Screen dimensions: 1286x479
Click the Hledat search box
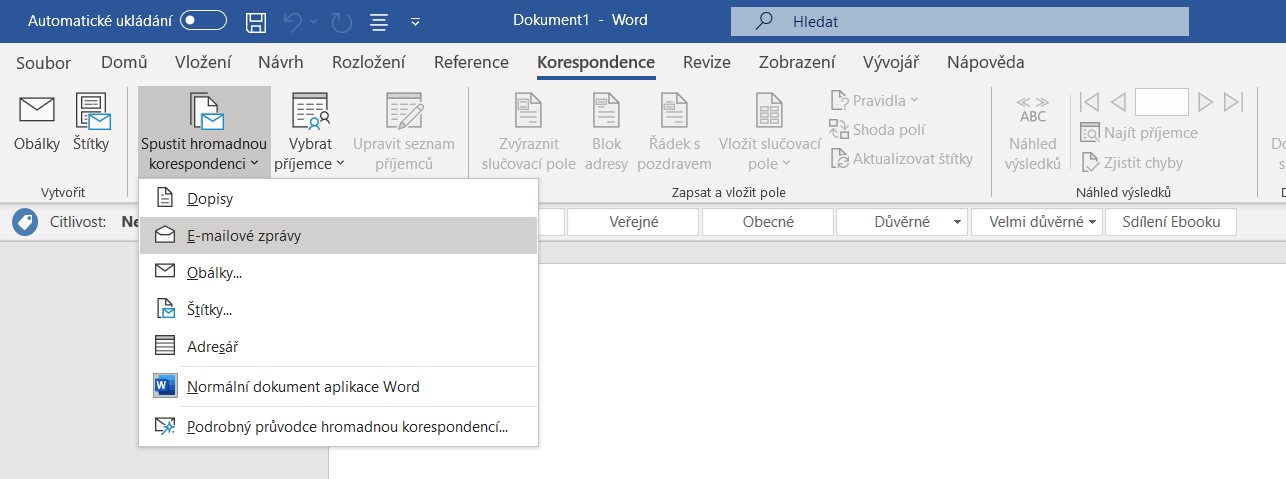[x=958, y=21]
